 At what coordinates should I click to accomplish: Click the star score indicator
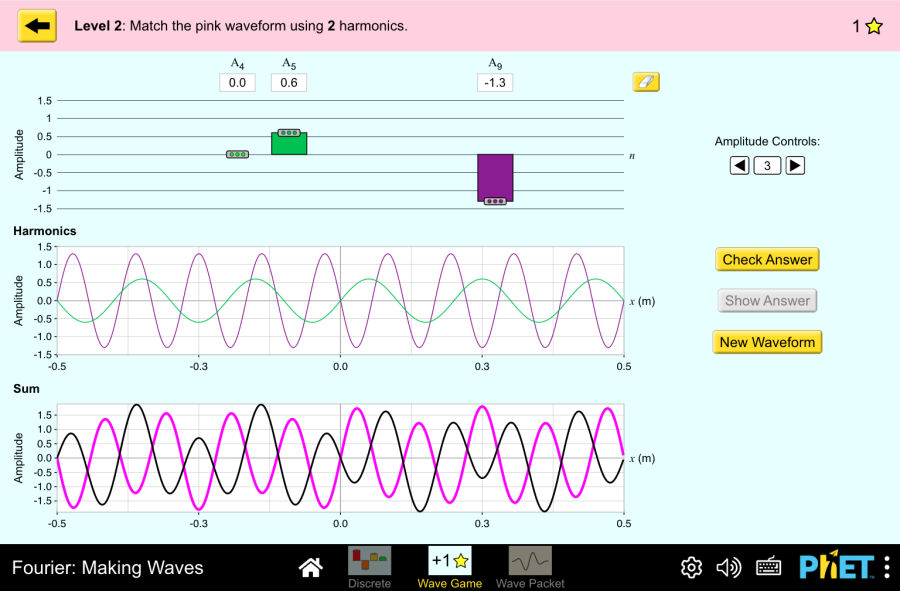[872, 25]
